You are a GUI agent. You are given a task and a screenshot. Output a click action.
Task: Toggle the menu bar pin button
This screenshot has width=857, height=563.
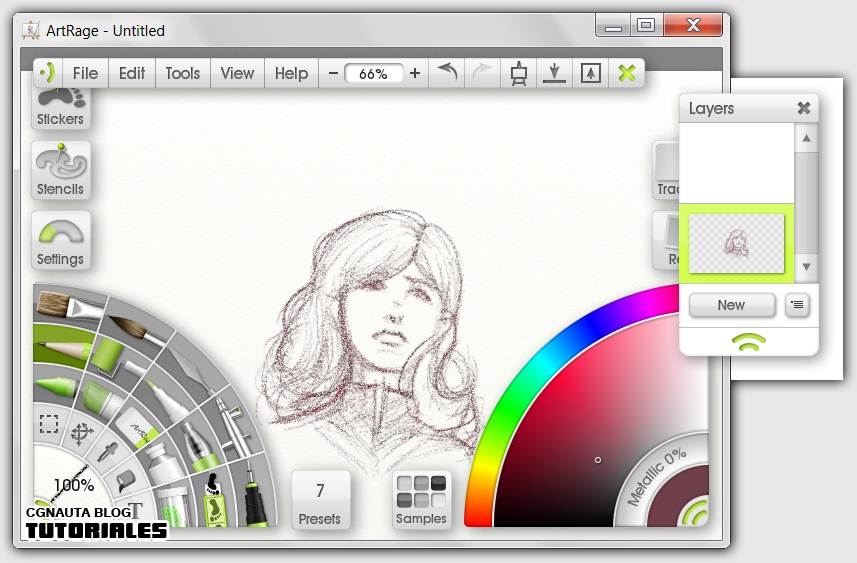point(48,73)
